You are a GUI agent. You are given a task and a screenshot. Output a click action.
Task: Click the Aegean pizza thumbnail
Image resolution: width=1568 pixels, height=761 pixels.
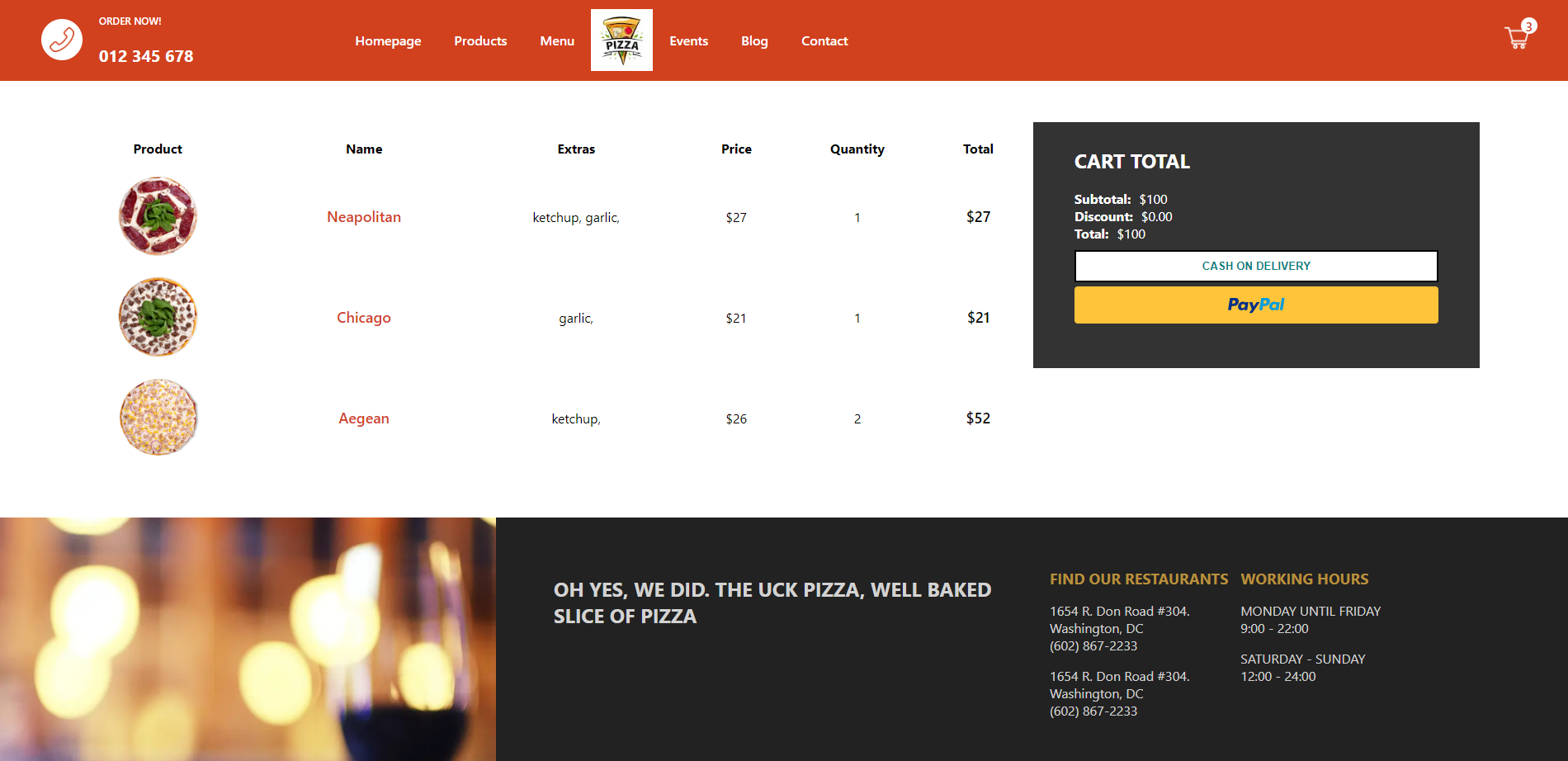pos(158,418)
